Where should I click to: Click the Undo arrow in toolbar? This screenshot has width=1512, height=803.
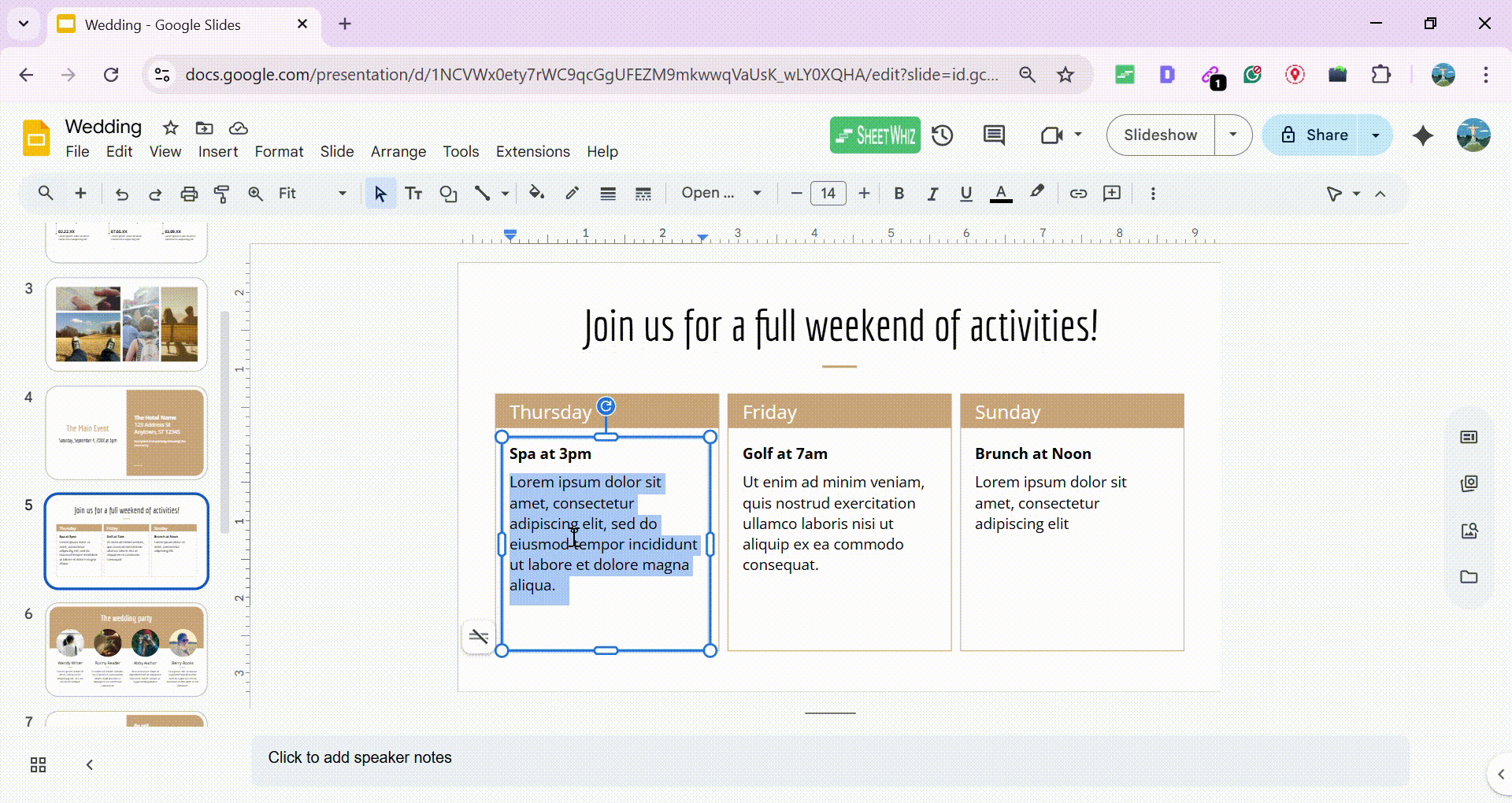(x=122, y=194)
